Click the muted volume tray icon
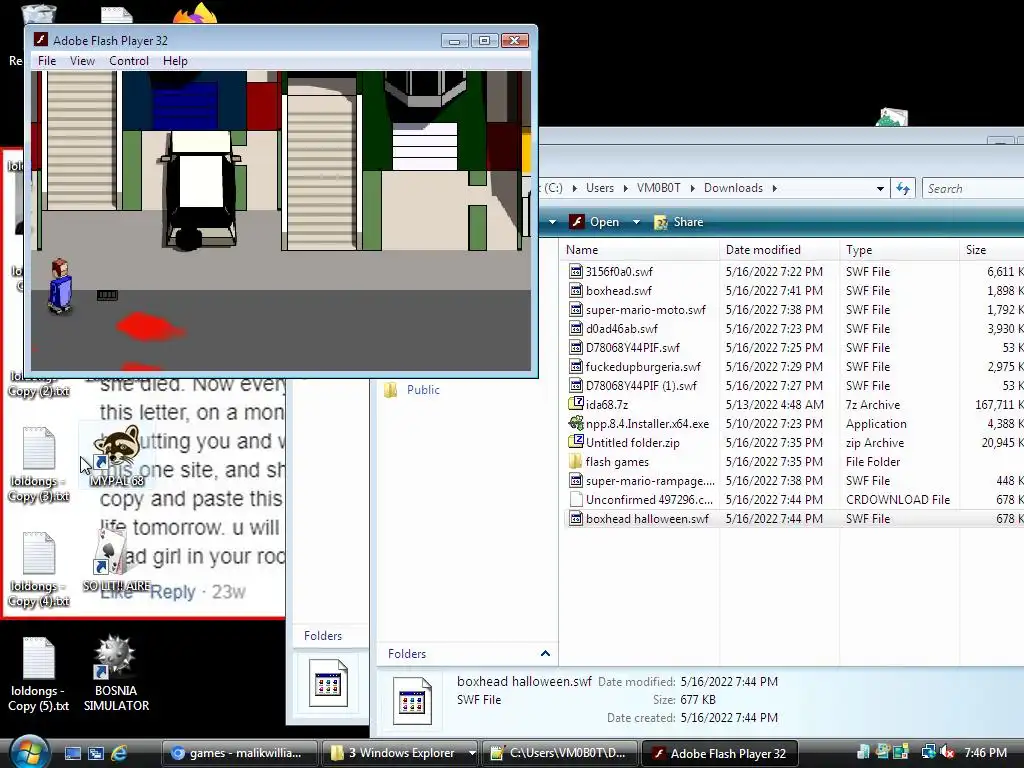 tap(946, 752)
